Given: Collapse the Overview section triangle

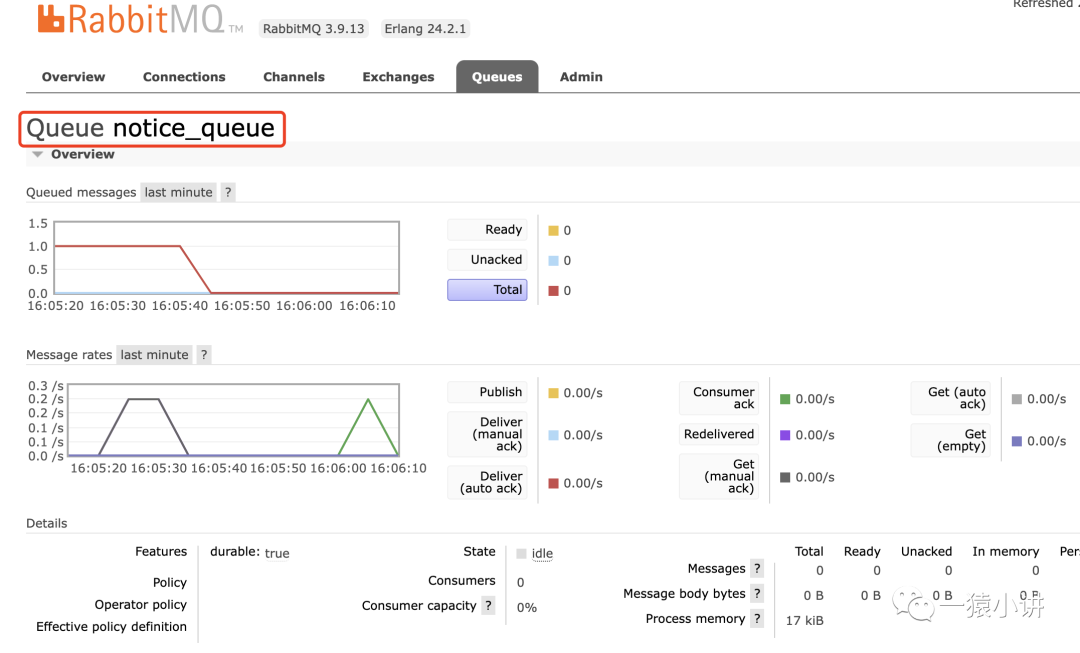Looking at the screenshot, I should (x=37, y=155).
